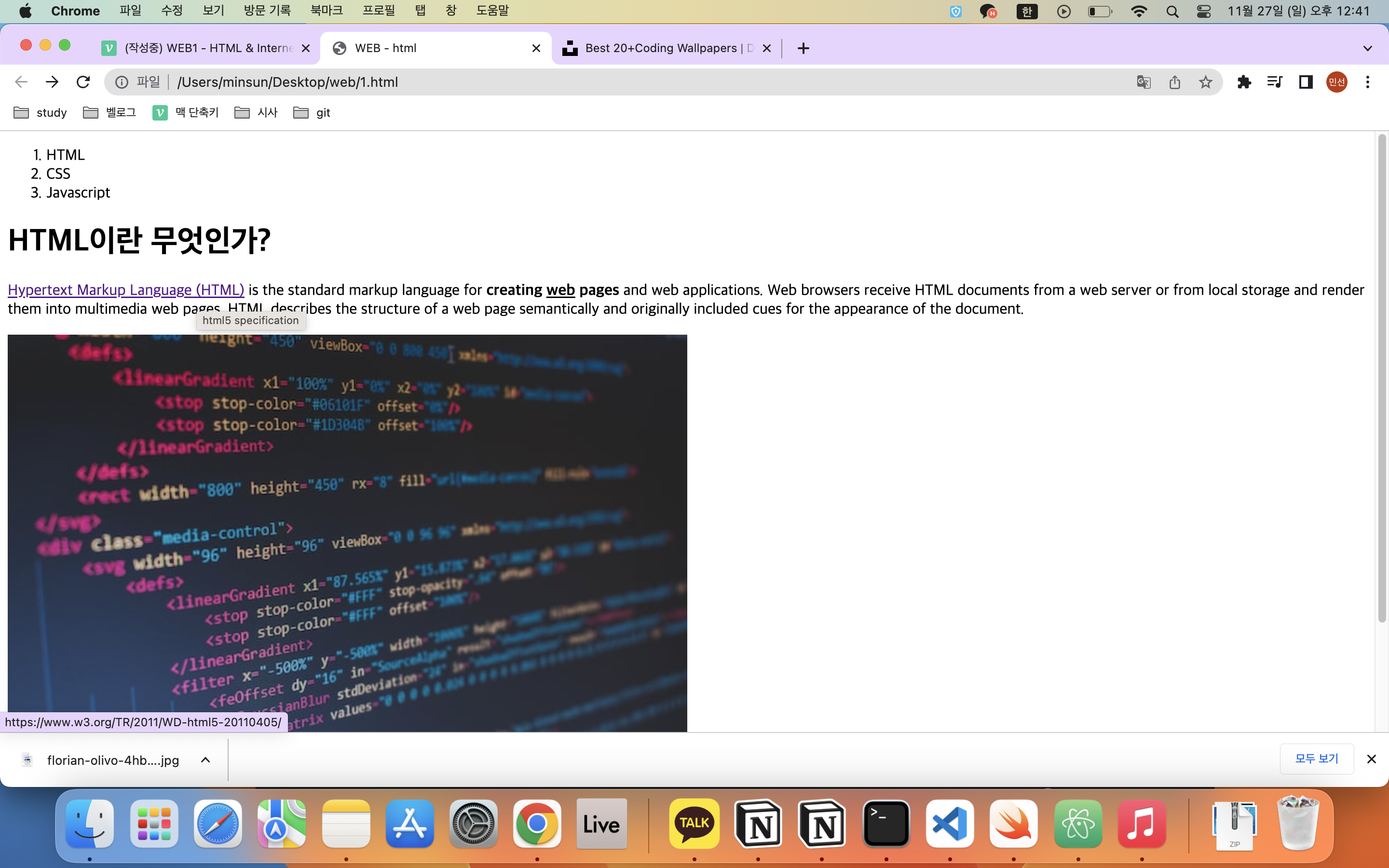This screenshot has width=1389, height=868.
Task: Toggle the Chrome side panel
Action: pos(1306,82)
